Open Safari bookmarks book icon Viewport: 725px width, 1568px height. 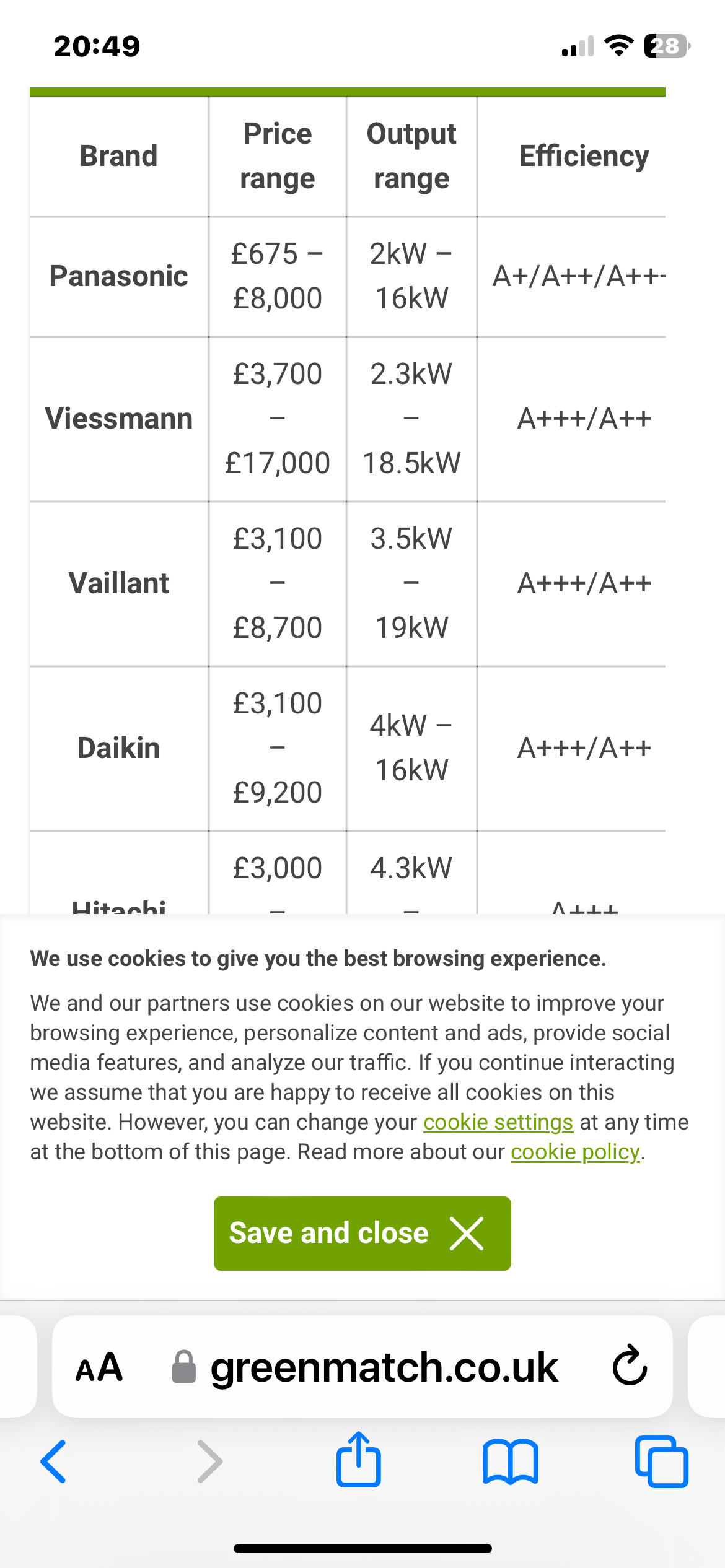pos(510,1461)
